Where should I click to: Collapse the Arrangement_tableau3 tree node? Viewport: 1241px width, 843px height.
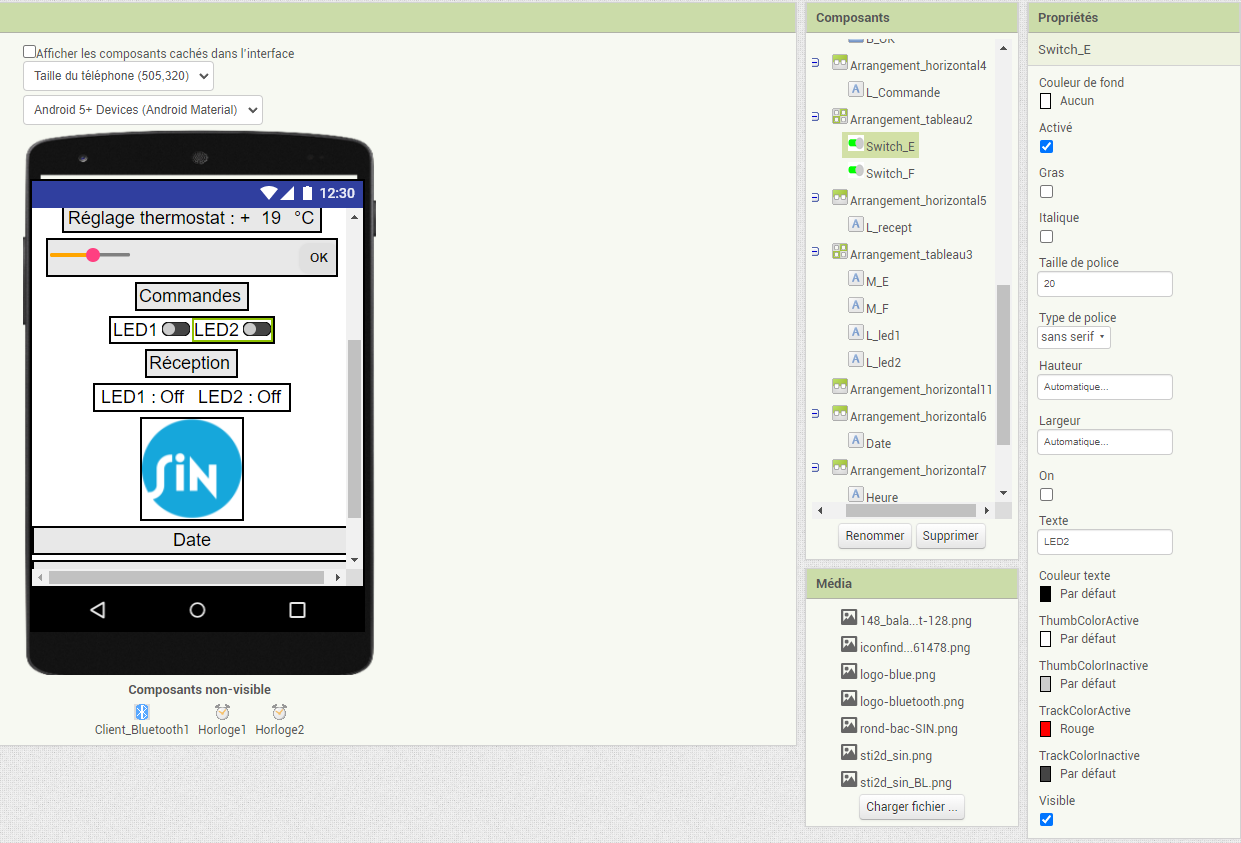(x=815, y=254)
